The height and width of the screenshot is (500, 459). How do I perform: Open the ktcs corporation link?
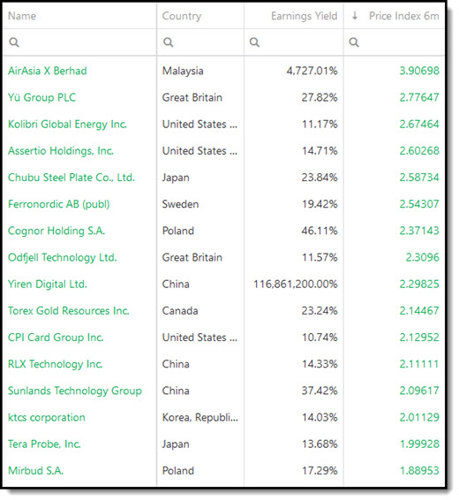[x=47, y=417]
